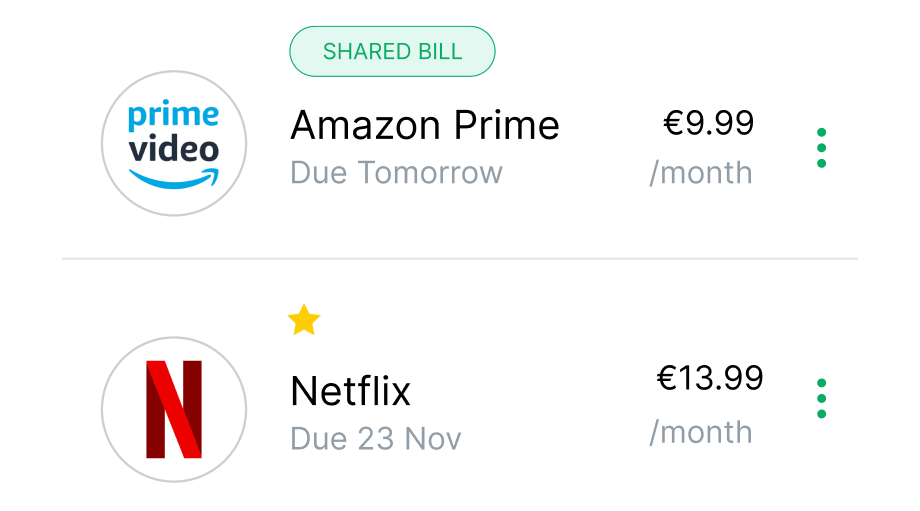
Task: Click the divider line between the subscriptions
Action: pyautogui.click(x=460, y=259)
